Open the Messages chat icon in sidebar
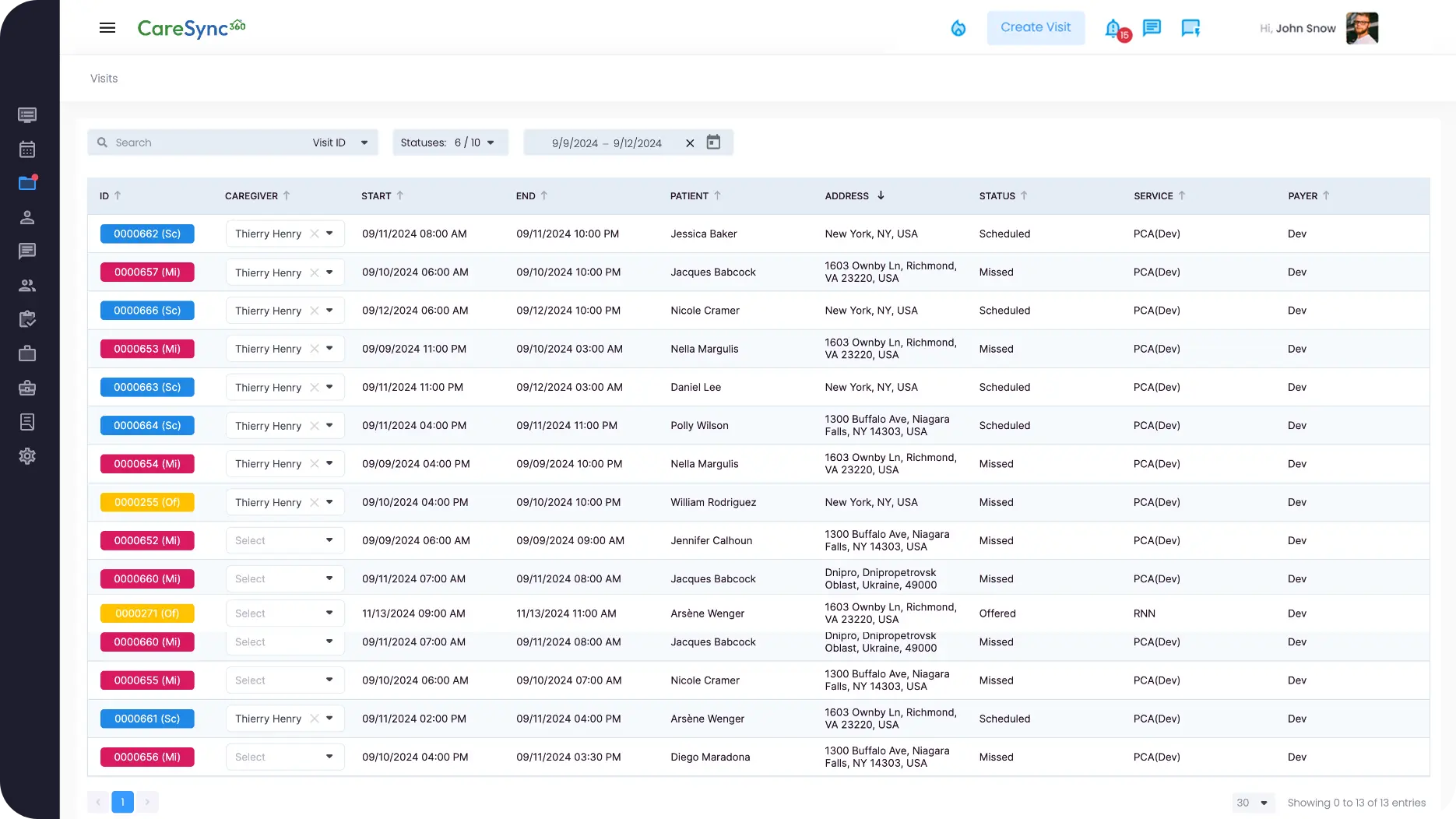The height and width of the screenshot is (819, 1456). tap(27, 251)
